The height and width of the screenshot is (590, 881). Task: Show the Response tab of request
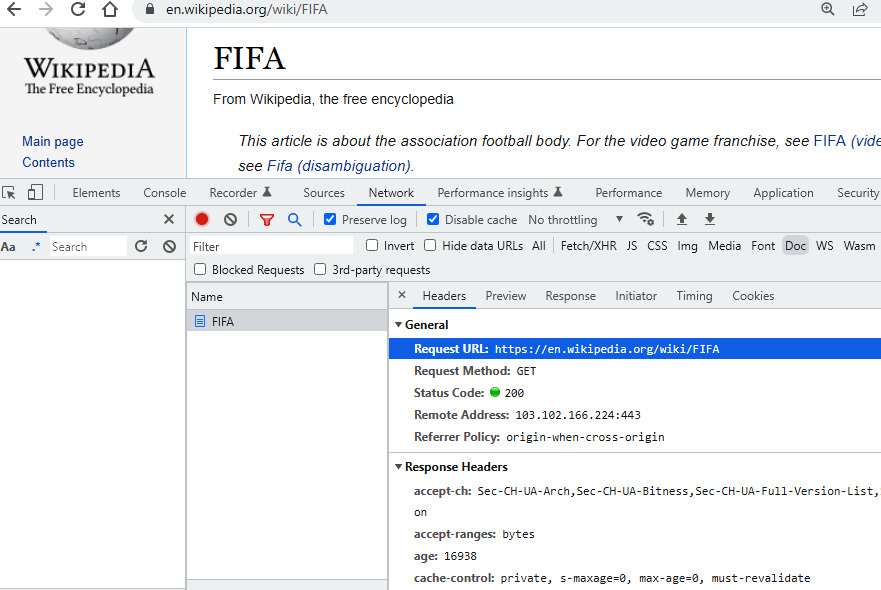point(570,296)
